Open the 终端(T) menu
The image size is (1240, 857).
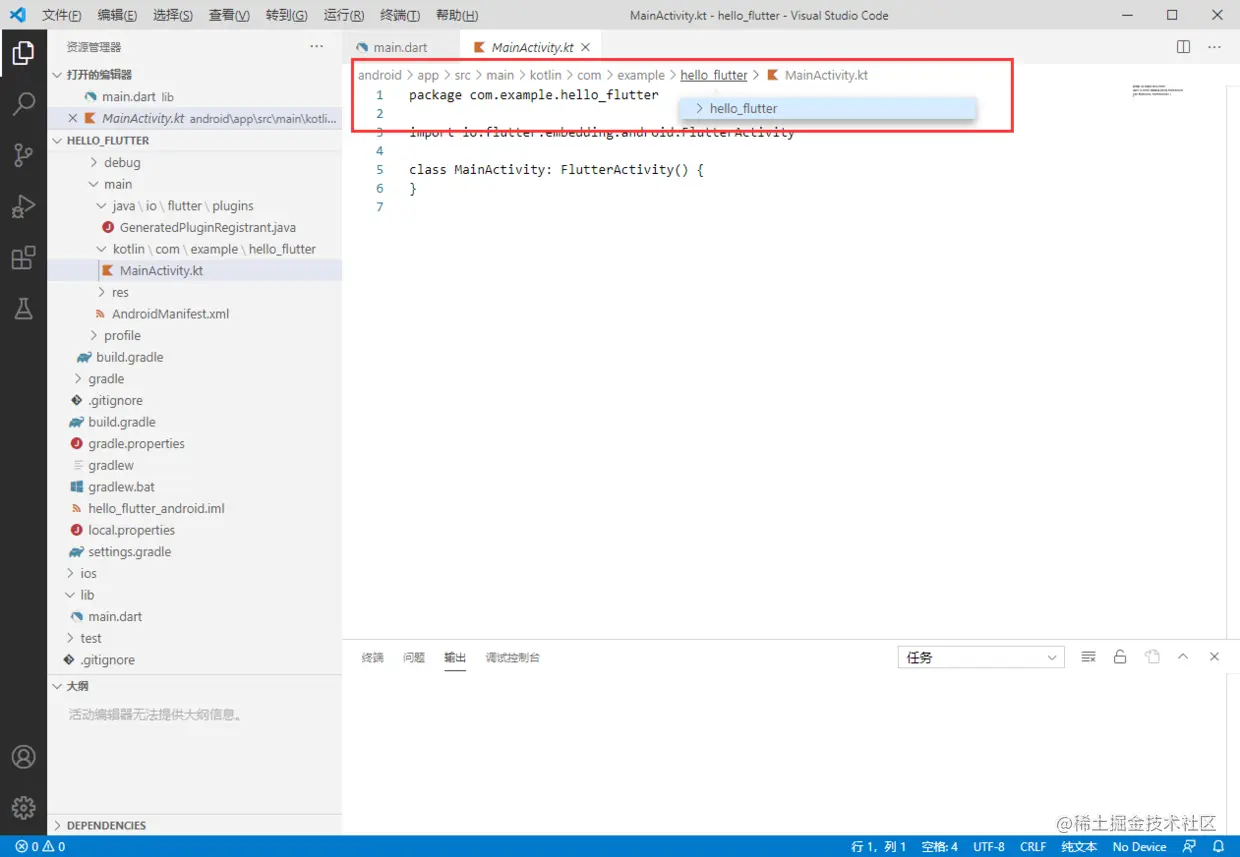pyautogui.click(x=401, y=15)
